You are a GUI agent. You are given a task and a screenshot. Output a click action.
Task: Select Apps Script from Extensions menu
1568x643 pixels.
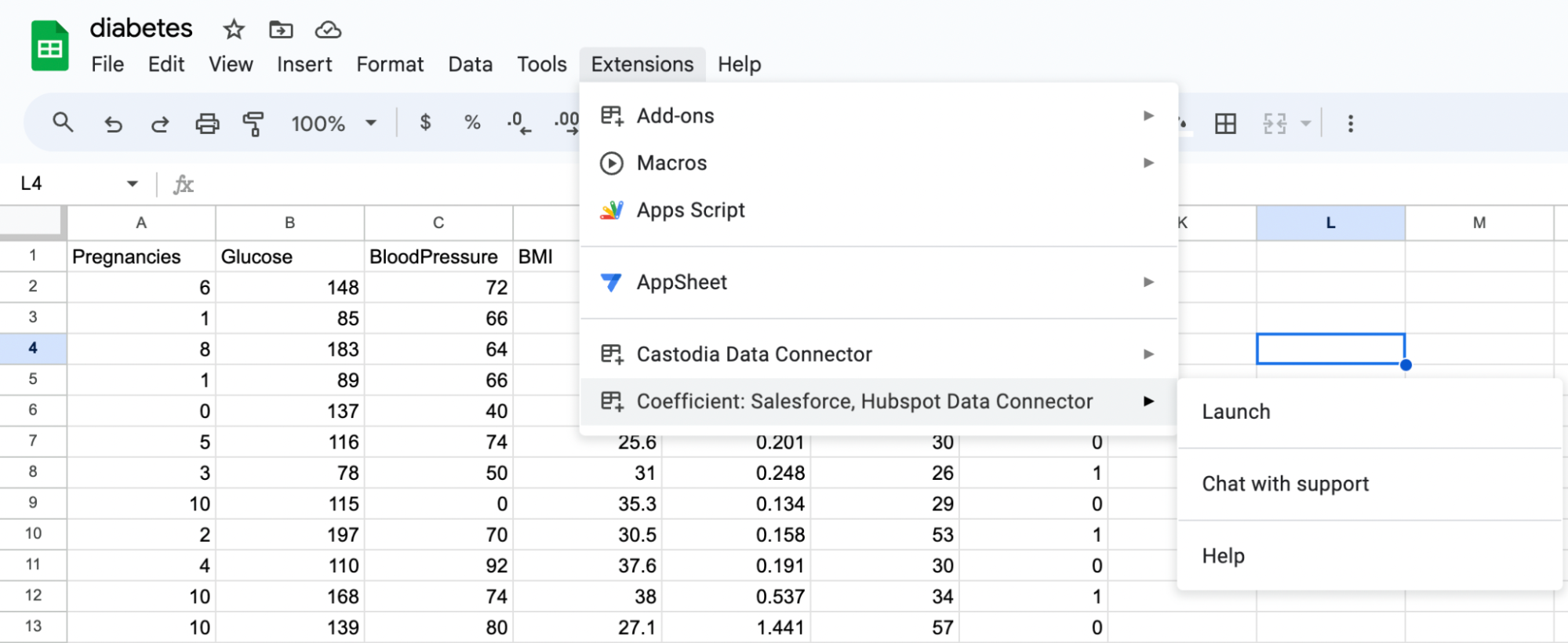tap(690, 210)
